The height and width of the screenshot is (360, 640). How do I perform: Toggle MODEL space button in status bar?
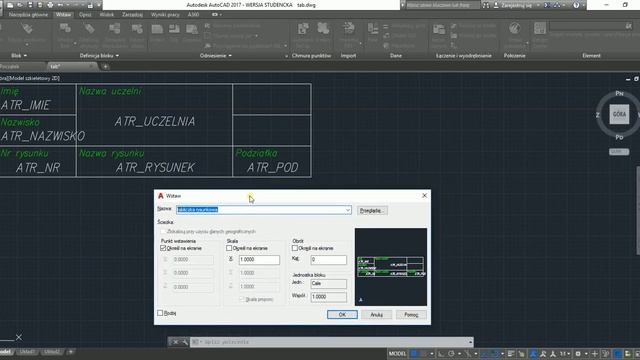click(397, 353)
